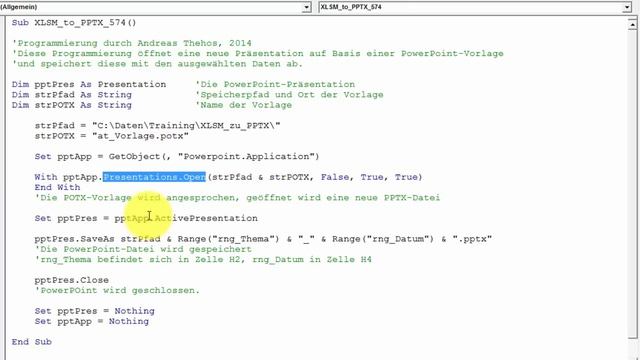Image resolution: width=640 pixels, height=360 pixels.
Task: Click the 'Die POTX-Vorlage wird angesprochen comment
Action: (x=237, y=198)
